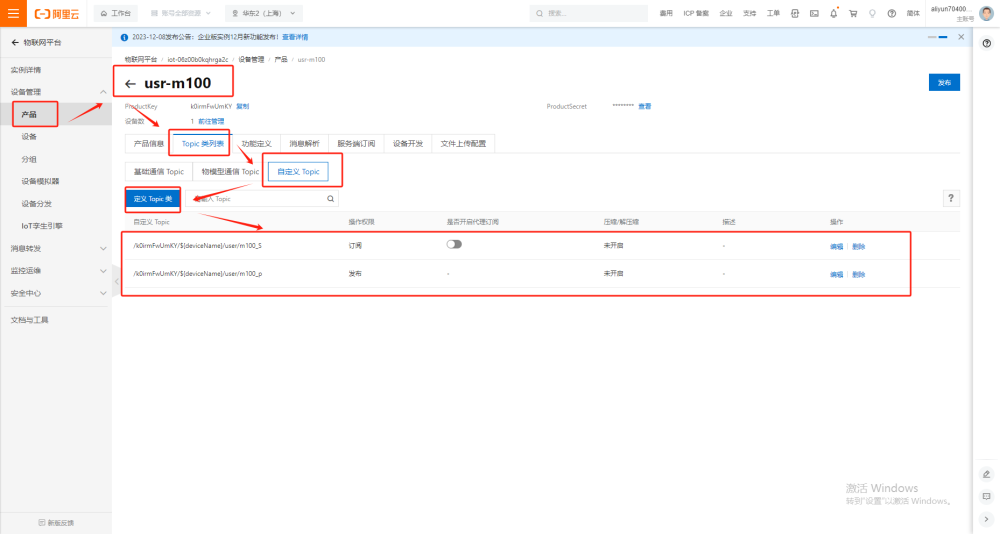Launch the Cloud Shell terminal icon

click(814, 13)
